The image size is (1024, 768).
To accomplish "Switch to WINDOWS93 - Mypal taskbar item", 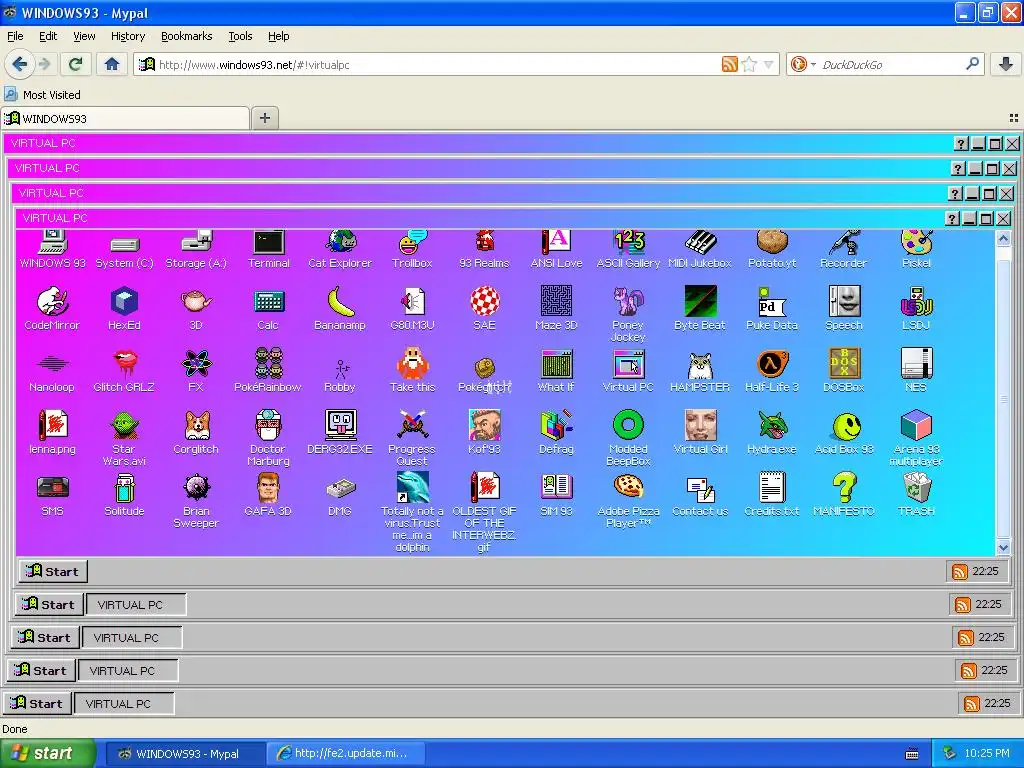I will point(185,754).
